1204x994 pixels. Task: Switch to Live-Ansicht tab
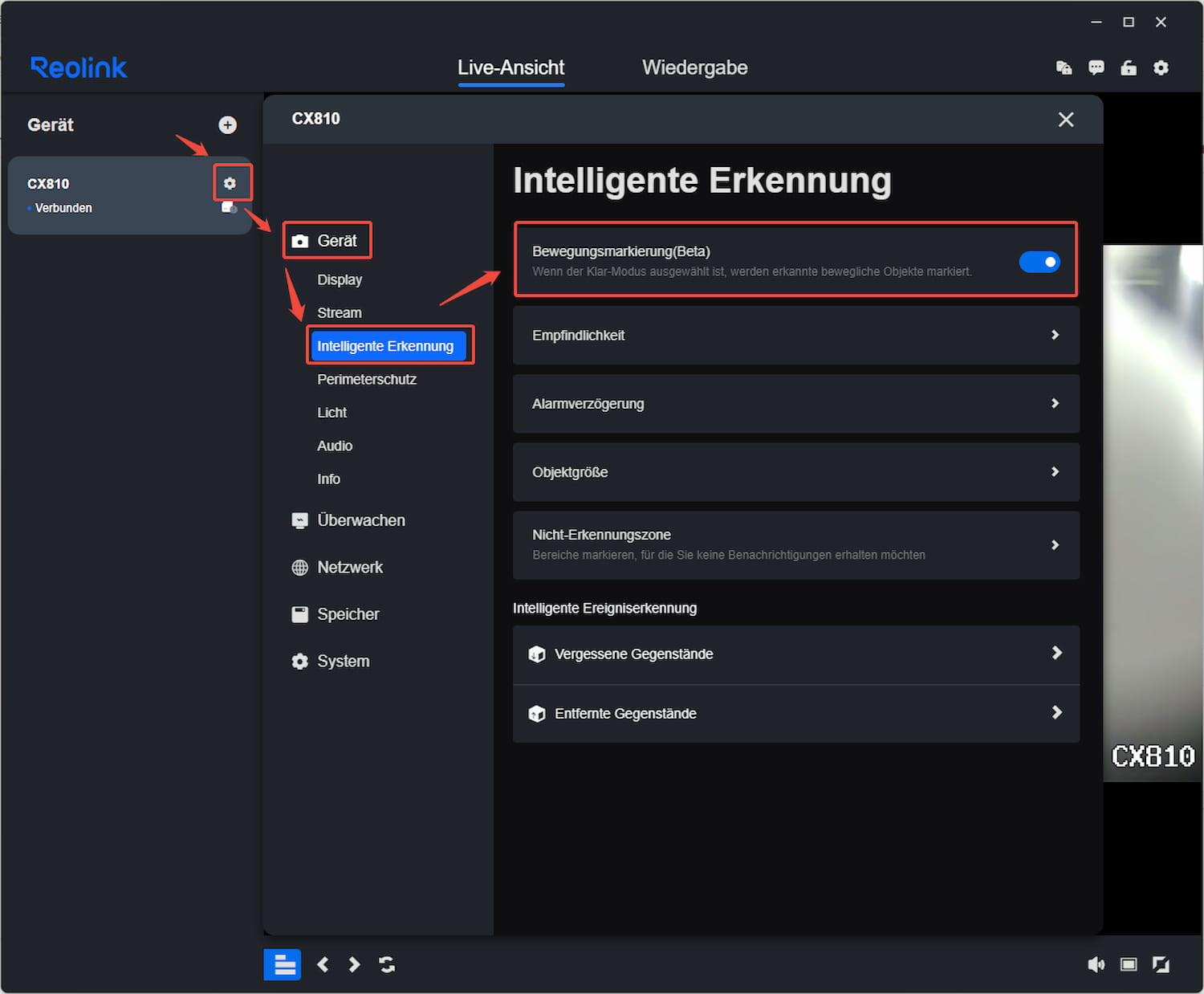[511, 67]
